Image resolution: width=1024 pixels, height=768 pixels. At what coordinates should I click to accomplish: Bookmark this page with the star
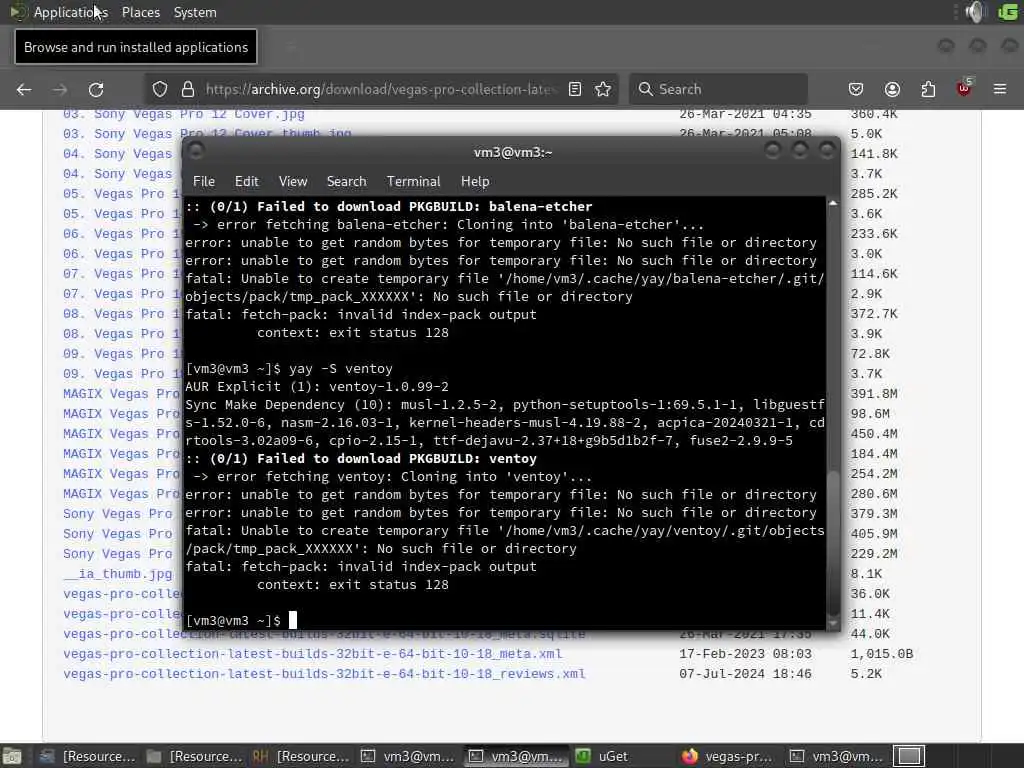pyautogui.click(x=603, y=89)
